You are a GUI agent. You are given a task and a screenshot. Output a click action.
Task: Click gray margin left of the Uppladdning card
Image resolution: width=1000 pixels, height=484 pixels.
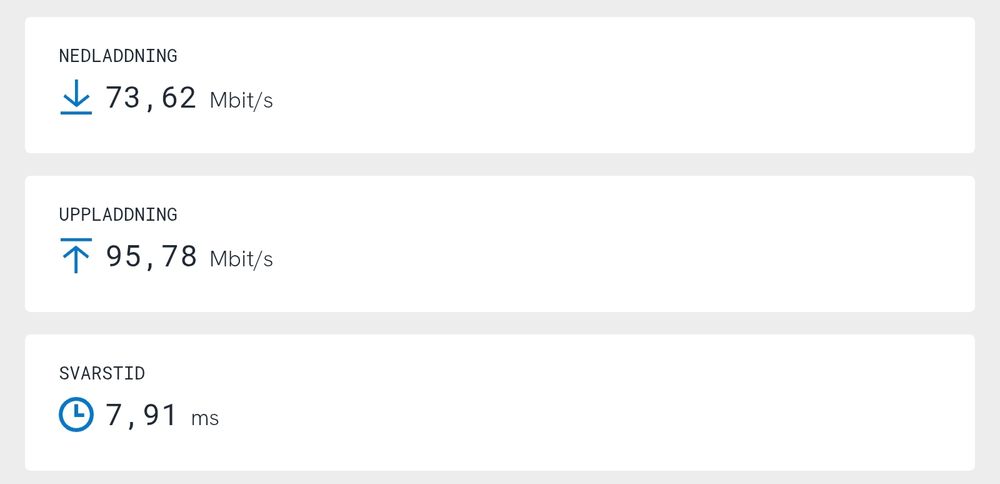pyautogui.click(x=12, y=244)
